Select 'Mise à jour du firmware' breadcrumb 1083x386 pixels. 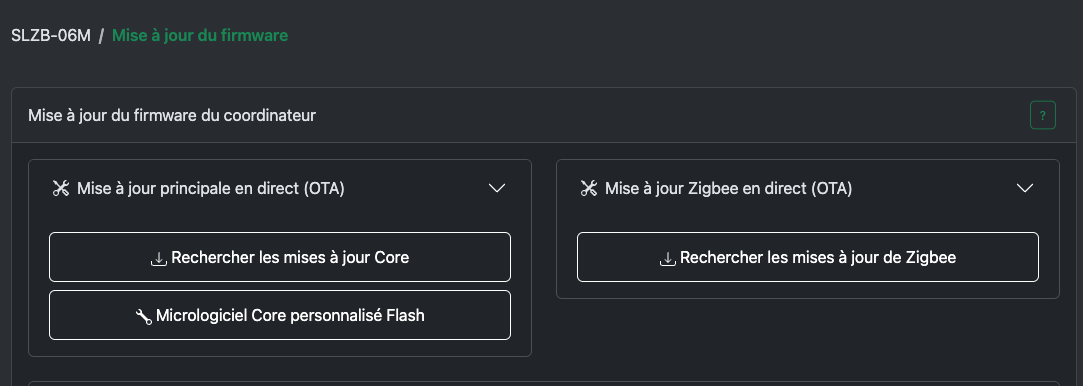click(200, 35)
